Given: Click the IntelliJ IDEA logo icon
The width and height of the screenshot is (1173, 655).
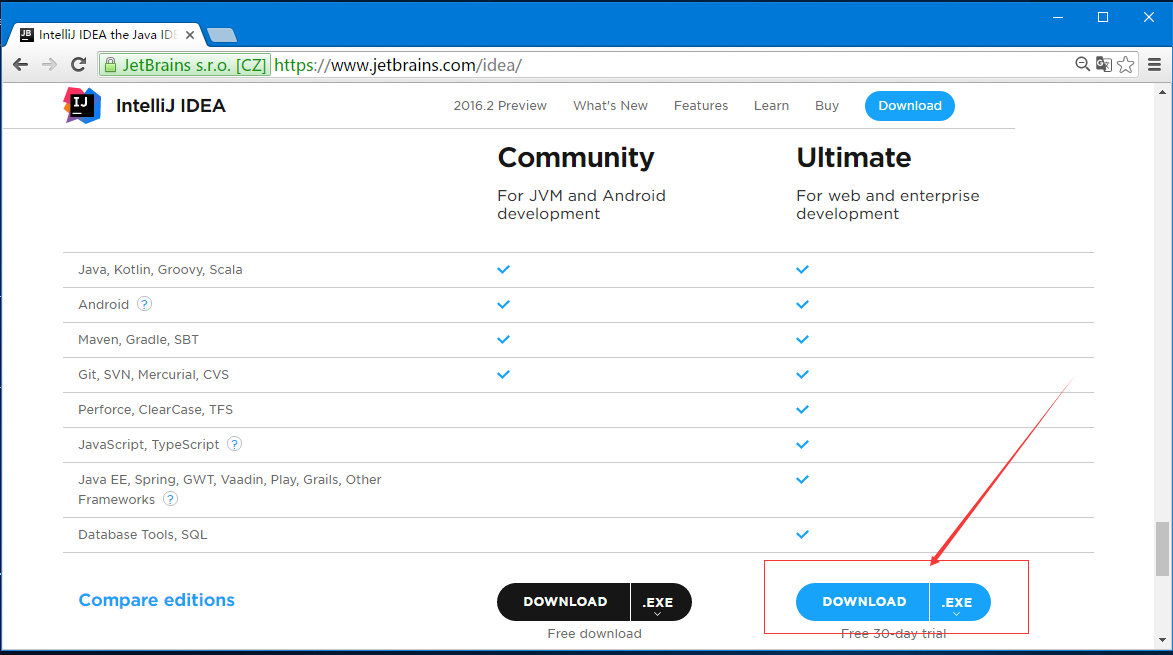Looking at the screenshot, I should [82, 105].
